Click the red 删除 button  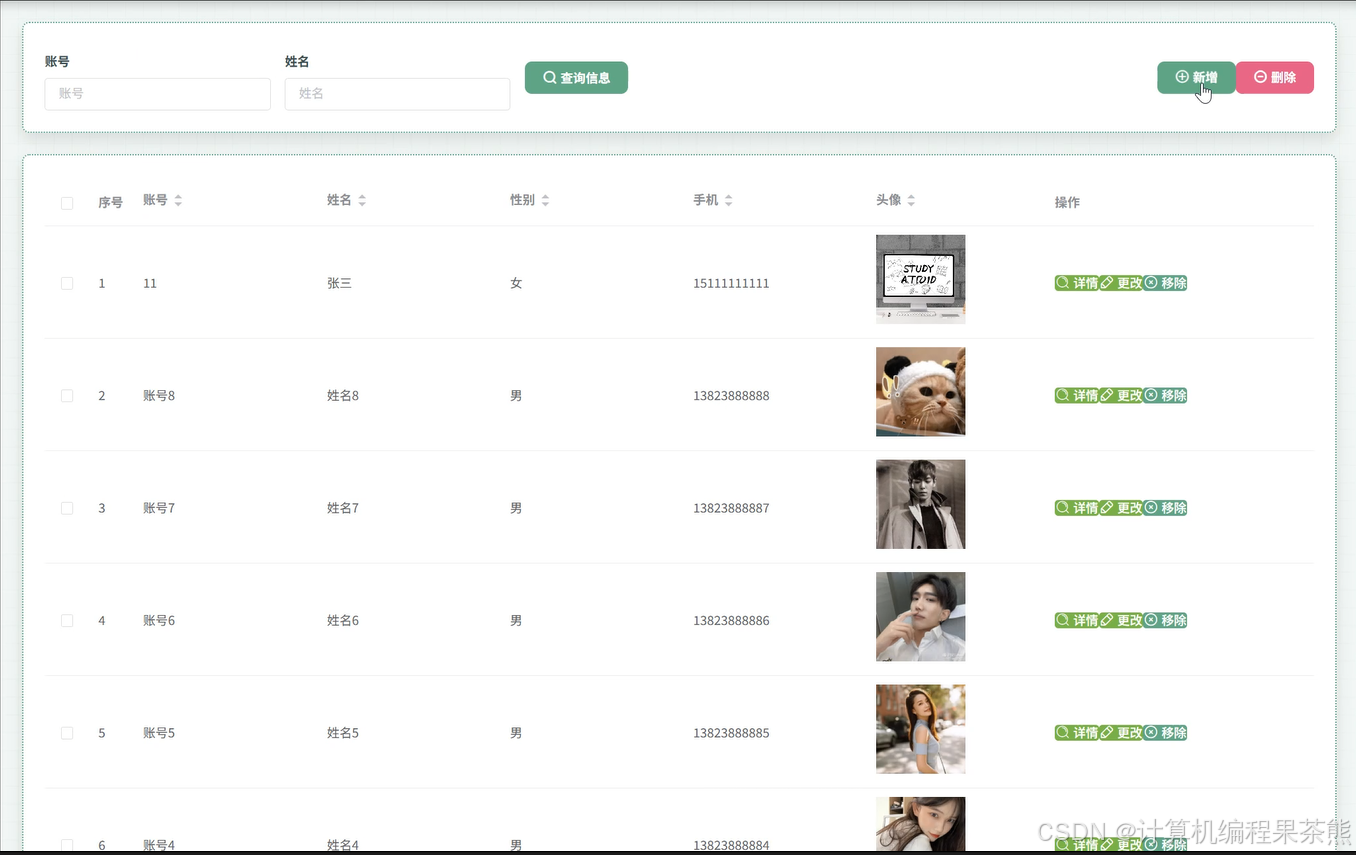pos(1275,77)
